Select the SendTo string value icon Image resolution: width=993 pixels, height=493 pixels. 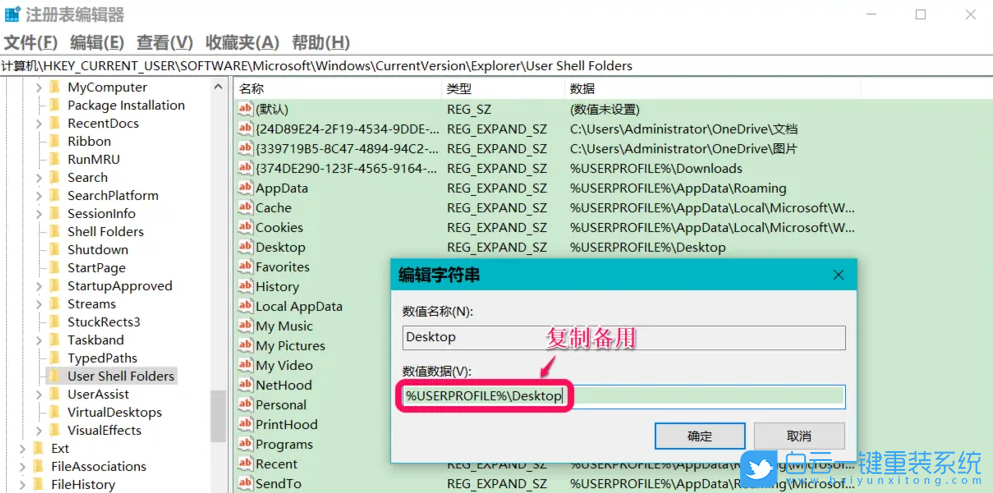(245, 484)
